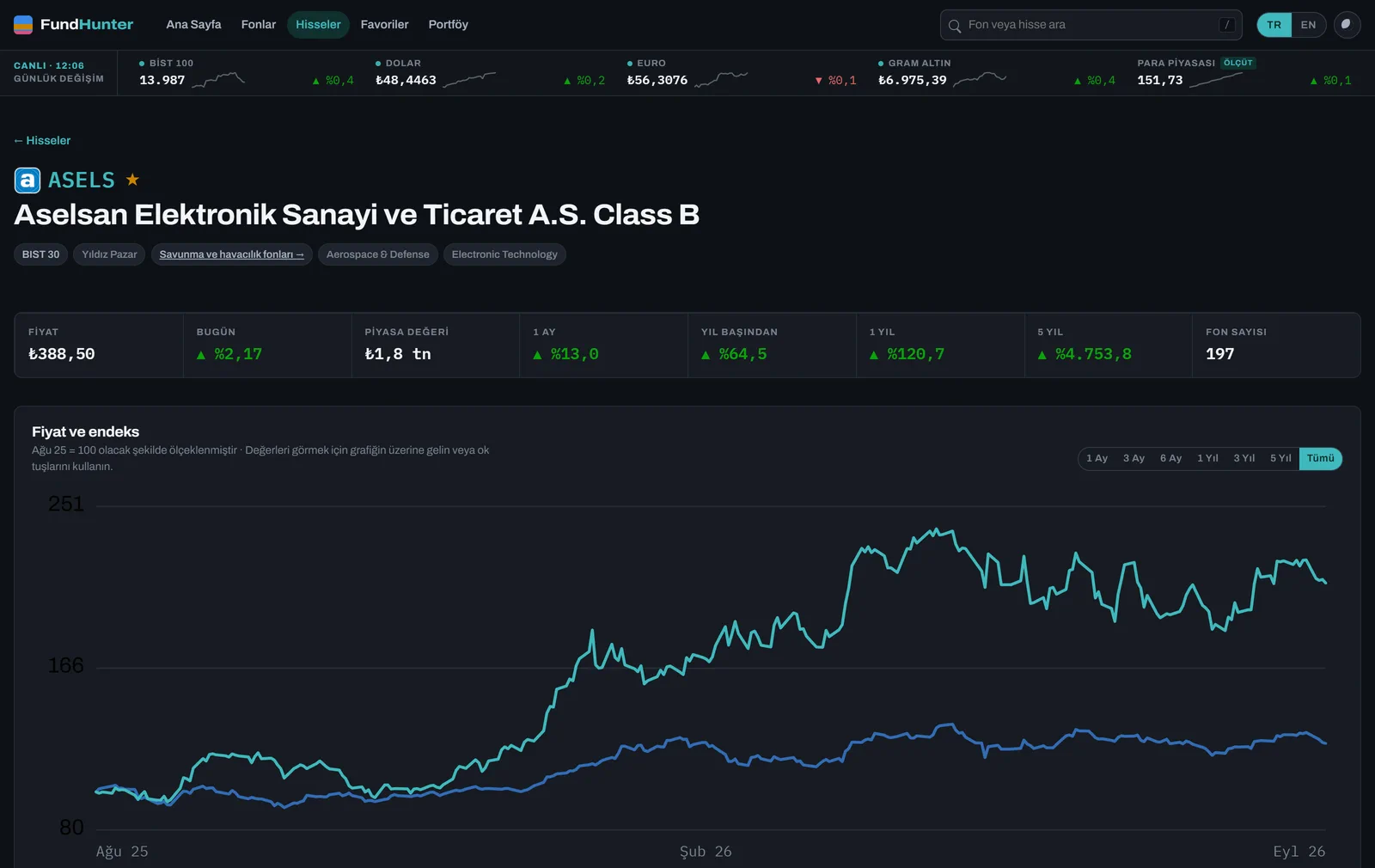The height and width of the screenshot is (868, 1375).
Task: Click the Electronic Technology tag
Action: 504,254
